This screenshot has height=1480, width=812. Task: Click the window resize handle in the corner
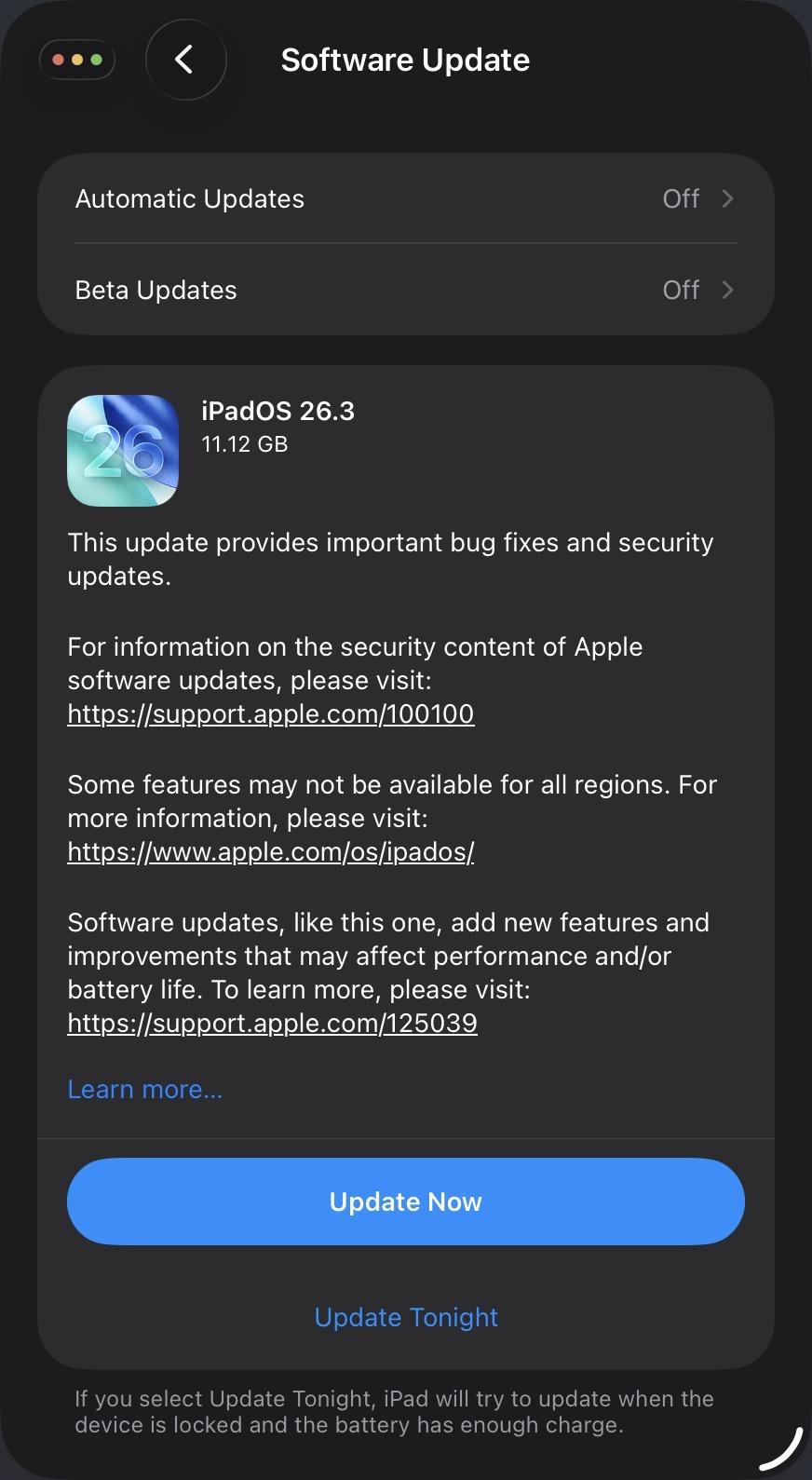coord(782,1450)
